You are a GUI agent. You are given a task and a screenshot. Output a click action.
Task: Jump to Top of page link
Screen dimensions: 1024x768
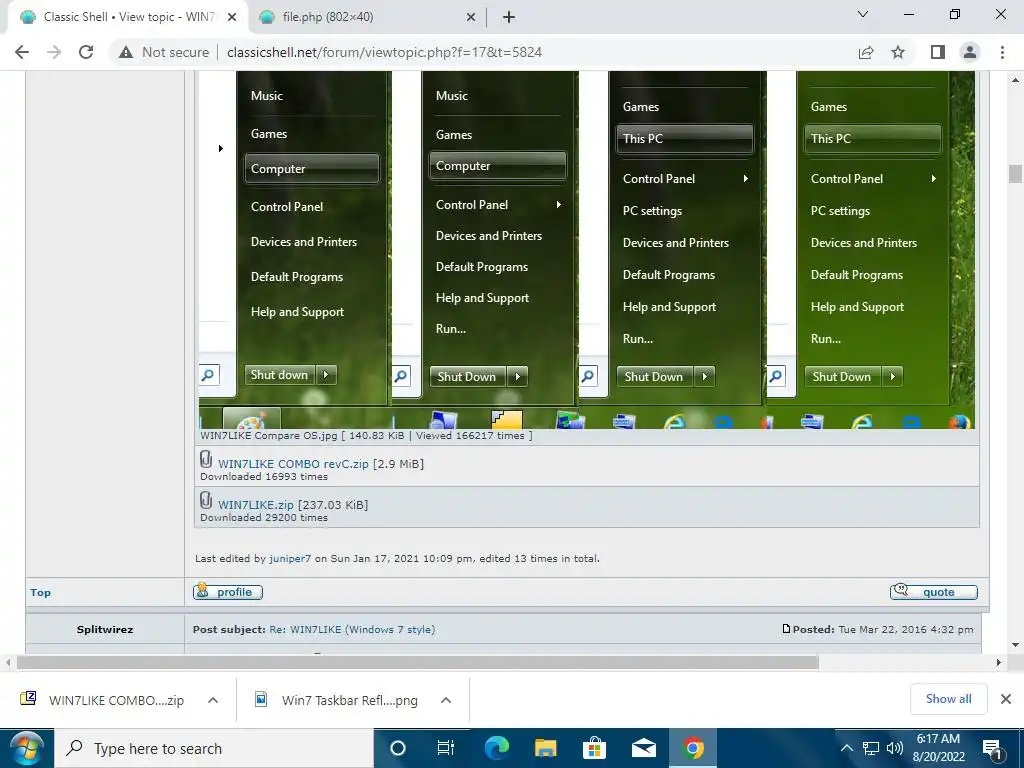point(40,592)
